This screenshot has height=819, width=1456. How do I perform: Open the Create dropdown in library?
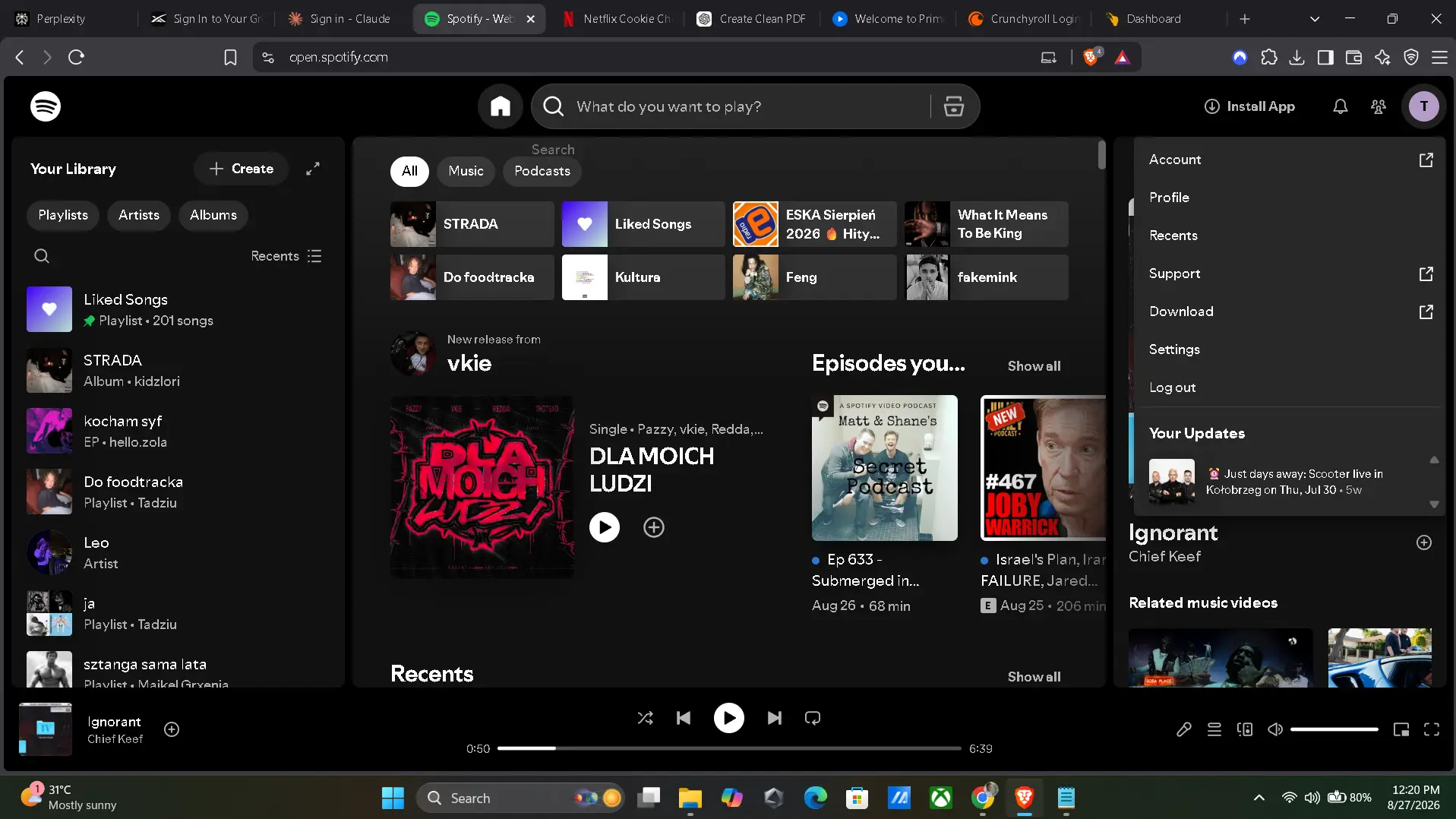[x=241, y=169]
